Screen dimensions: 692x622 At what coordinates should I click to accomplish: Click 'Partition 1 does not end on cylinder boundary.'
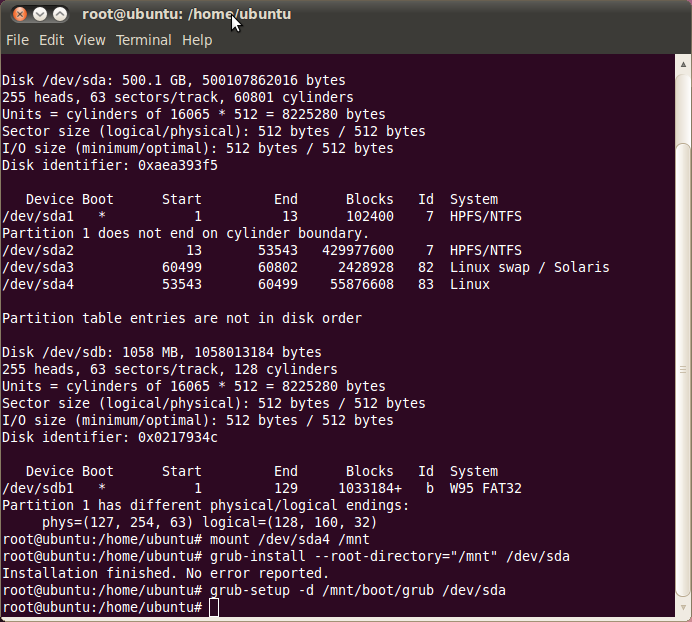coord(186,233)
